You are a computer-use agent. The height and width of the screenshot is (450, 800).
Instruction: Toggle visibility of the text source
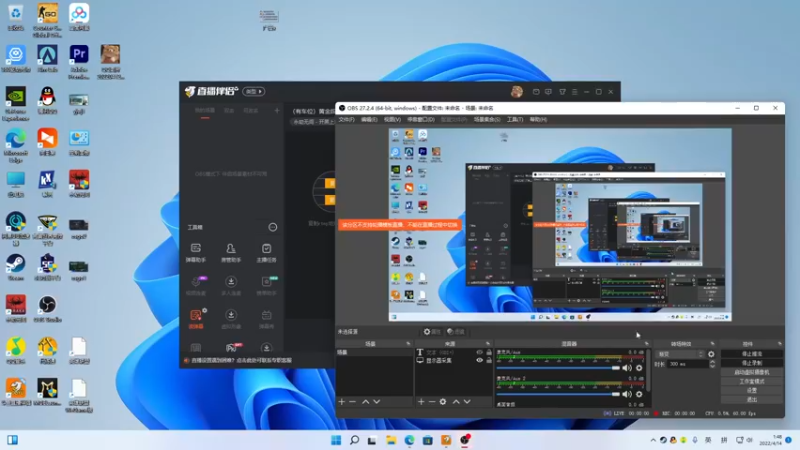pos(479,353)
